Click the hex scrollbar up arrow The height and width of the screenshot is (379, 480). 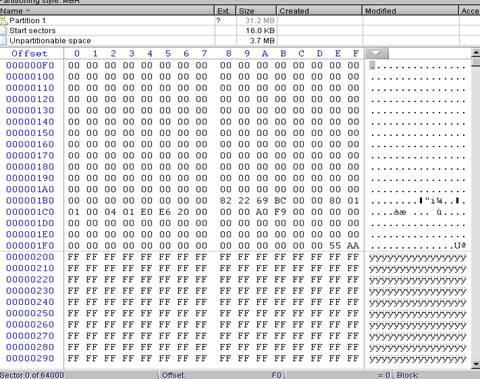point(476,53)
